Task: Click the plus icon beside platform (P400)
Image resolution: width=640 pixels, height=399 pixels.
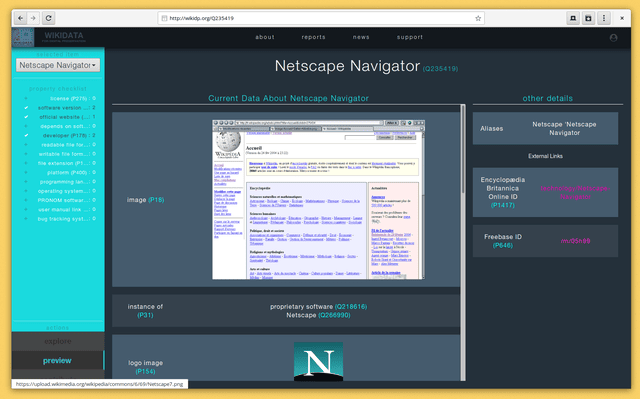Action: click(x=26, y=173)
